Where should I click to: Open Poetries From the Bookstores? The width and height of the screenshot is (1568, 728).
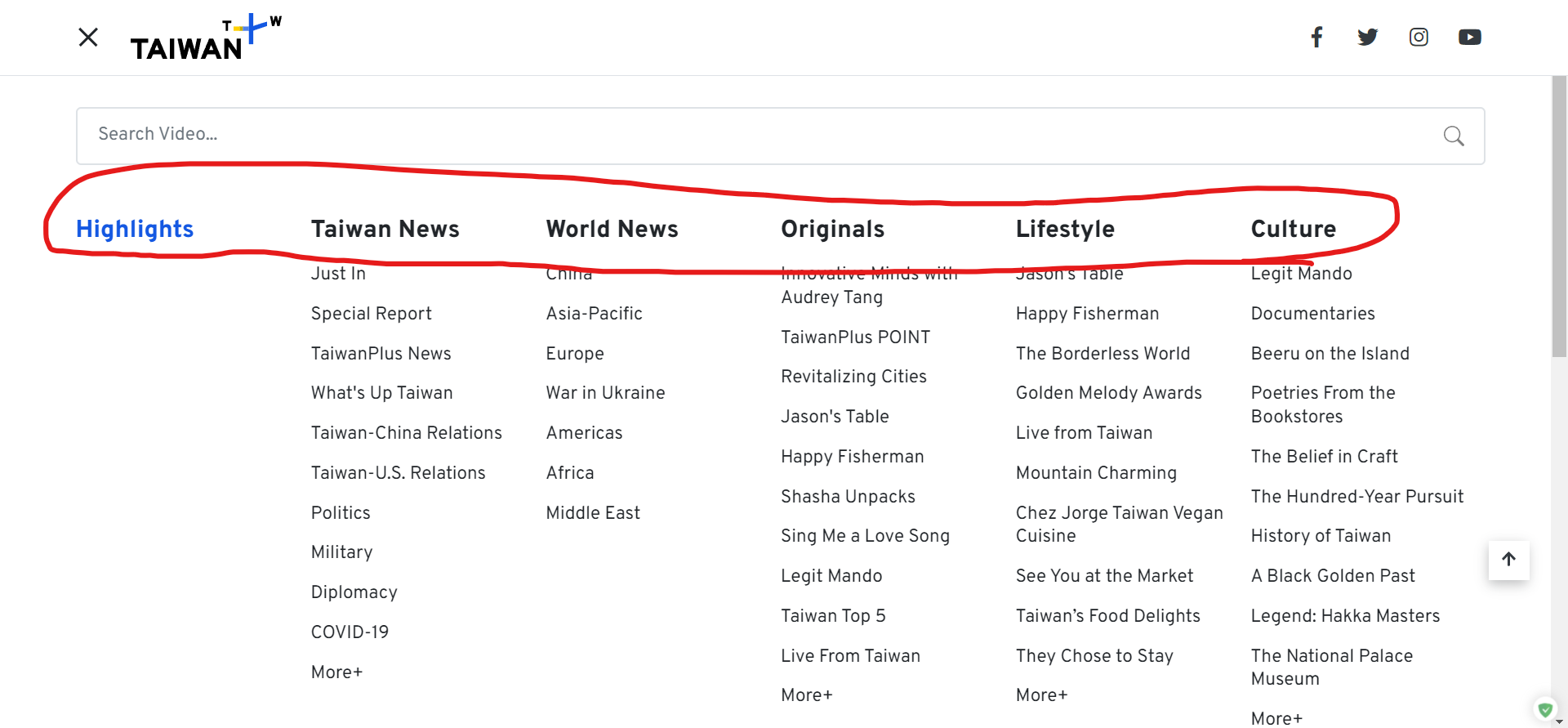1323,404
